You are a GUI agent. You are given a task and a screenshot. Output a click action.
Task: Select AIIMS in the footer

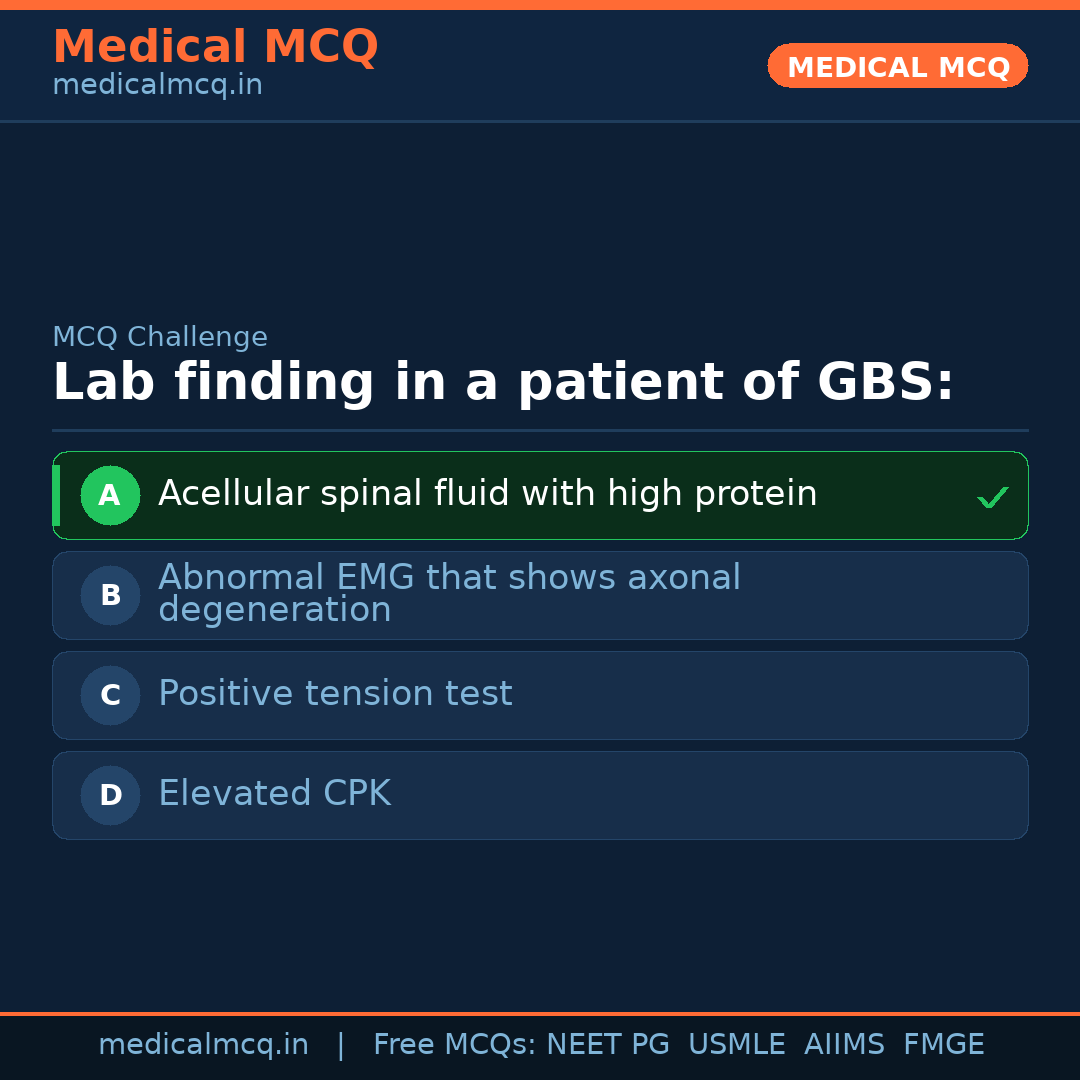pos(844,1045)
